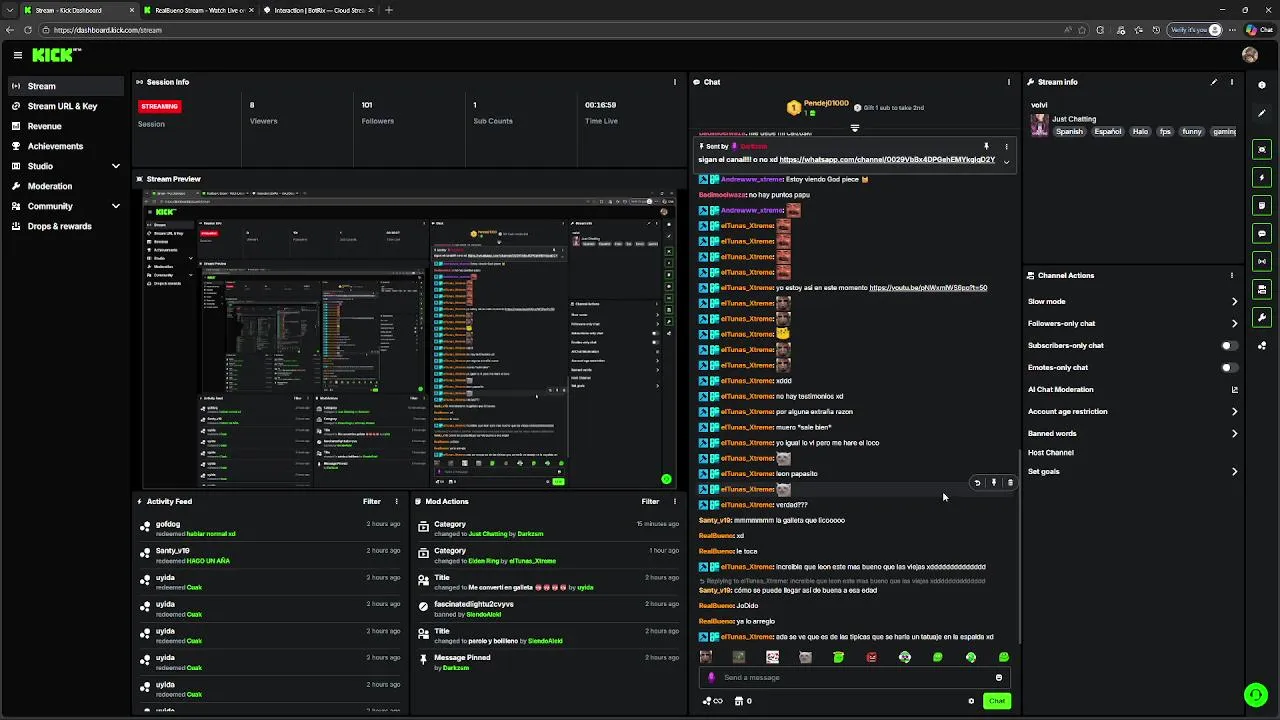The image size is (1280, 720).
Task: Open the WhatsApp channel link in pinned message
Action: tap(887, 160)
